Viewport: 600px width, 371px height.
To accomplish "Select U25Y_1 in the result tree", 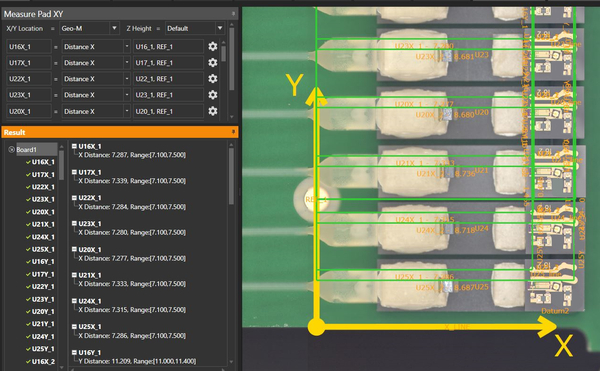I will 43,349.
